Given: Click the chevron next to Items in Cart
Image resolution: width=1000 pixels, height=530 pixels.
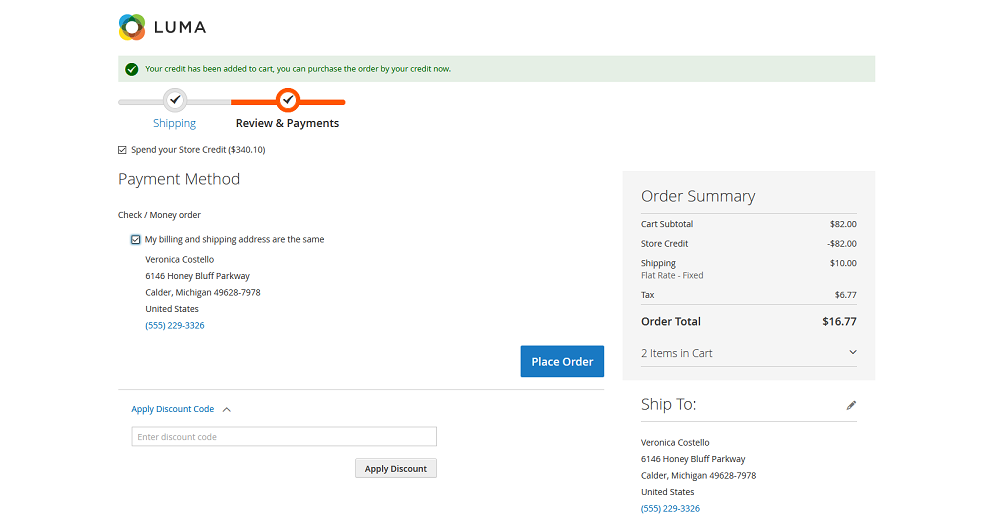Looking at the screenshot, I should [853, 353].
